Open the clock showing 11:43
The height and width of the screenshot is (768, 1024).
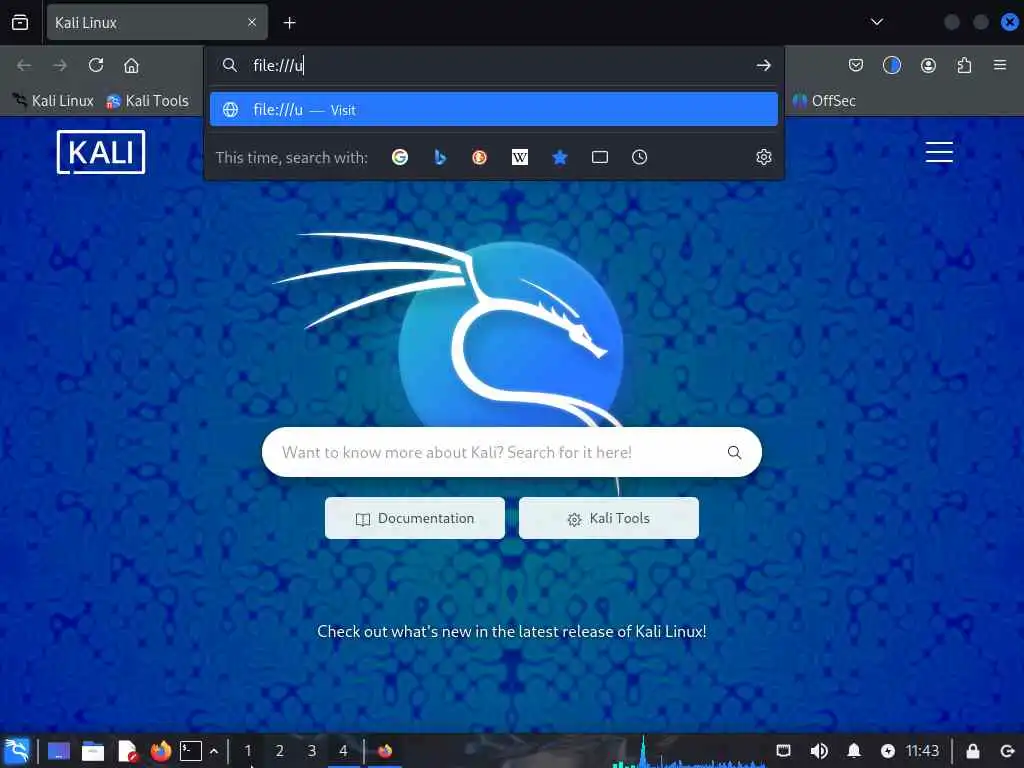[922, 751]
